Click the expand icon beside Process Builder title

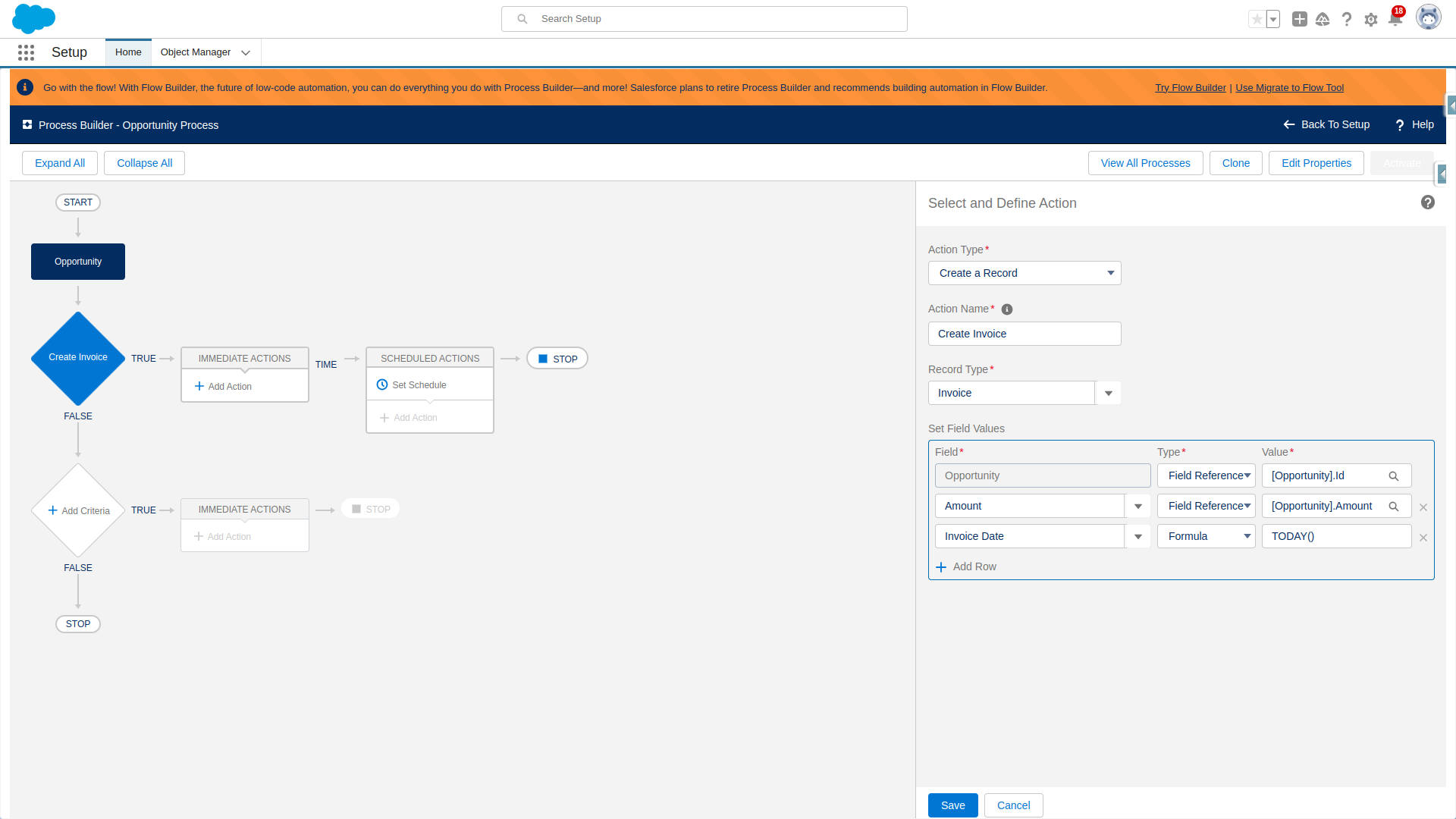coord(27,124)
